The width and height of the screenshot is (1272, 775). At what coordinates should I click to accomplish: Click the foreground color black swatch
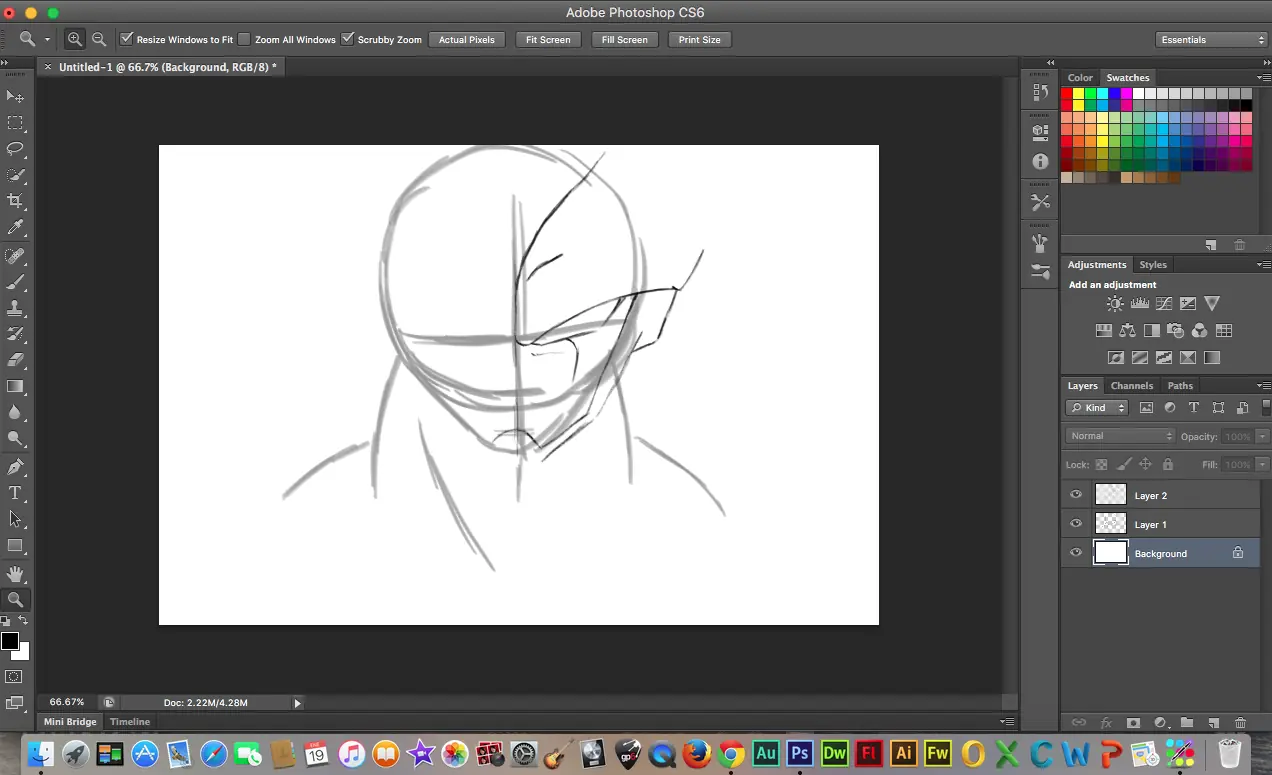point(9,641)
